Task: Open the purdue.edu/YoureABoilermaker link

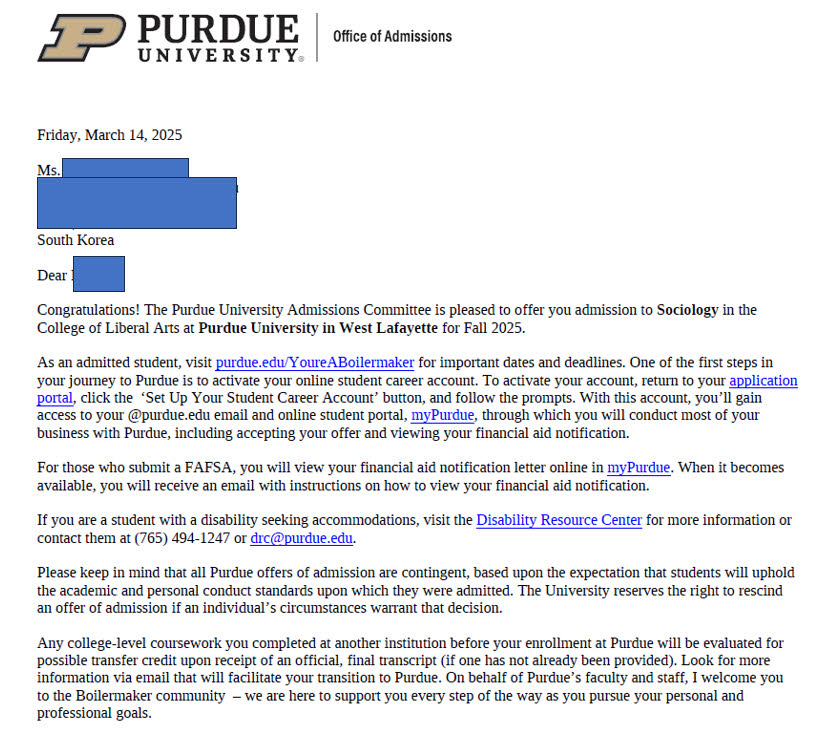Action: coord(315,363)
